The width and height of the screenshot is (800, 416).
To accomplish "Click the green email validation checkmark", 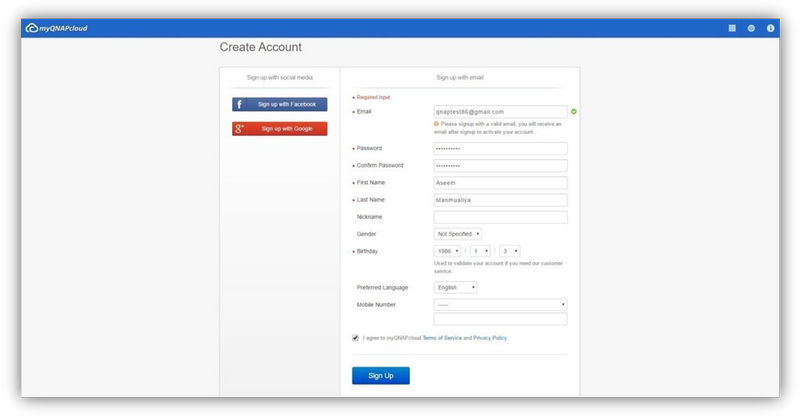I will click(574, 111).
